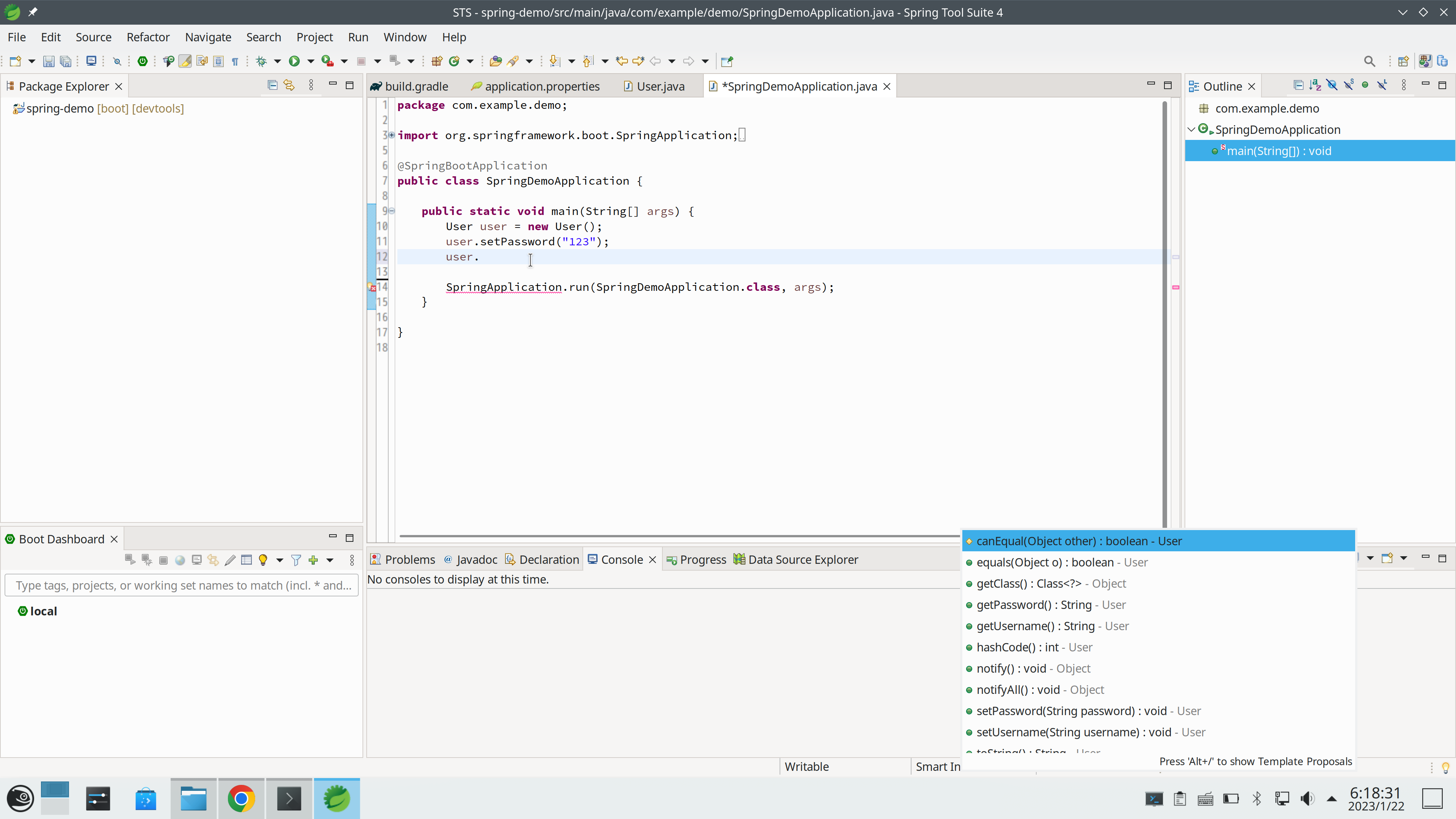
Task: Toggle Hide Fields in the Outline view
Action: coord(1332,85)
